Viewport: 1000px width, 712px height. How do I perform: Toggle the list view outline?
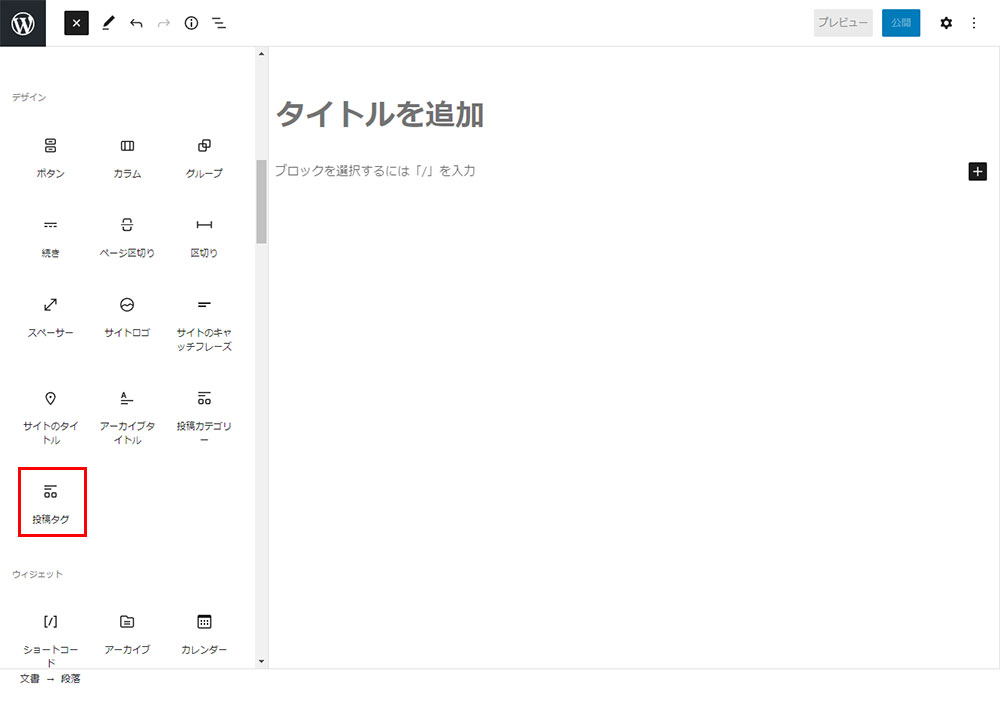219,23
